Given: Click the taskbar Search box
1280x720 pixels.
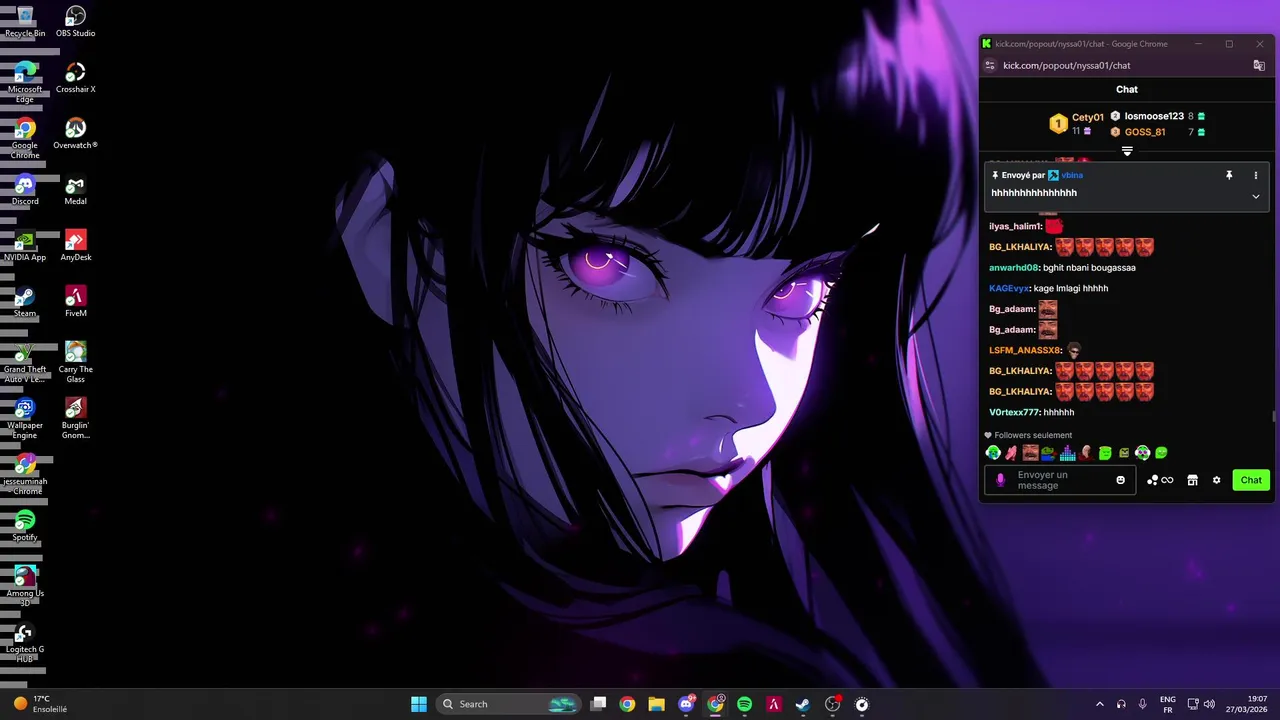Looking at the screenshot, I should pyautogui.click(x=509, y=704).
